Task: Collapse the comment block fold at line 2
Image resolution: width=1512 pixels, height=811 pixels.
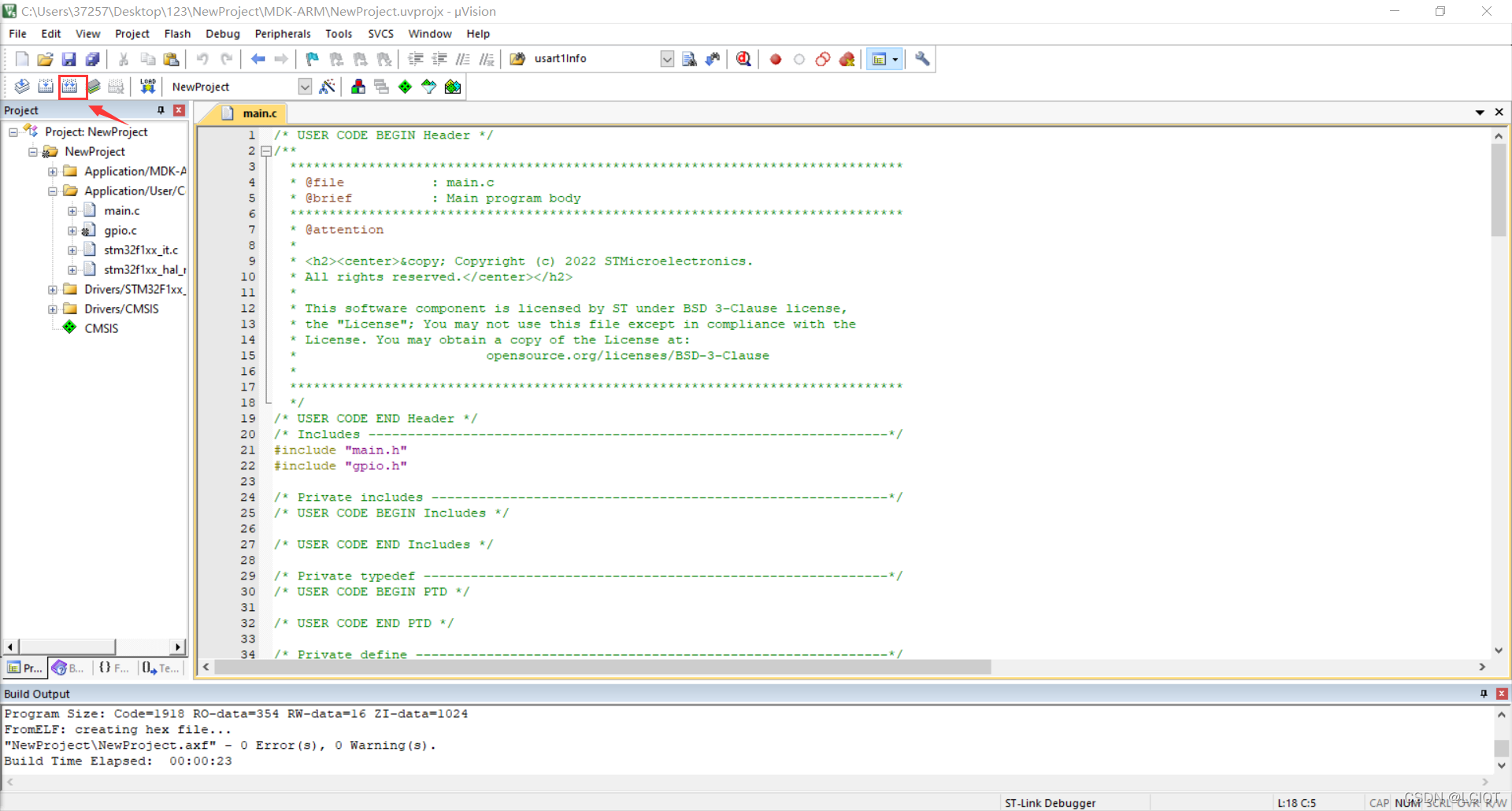Action: tap(266, 151)
